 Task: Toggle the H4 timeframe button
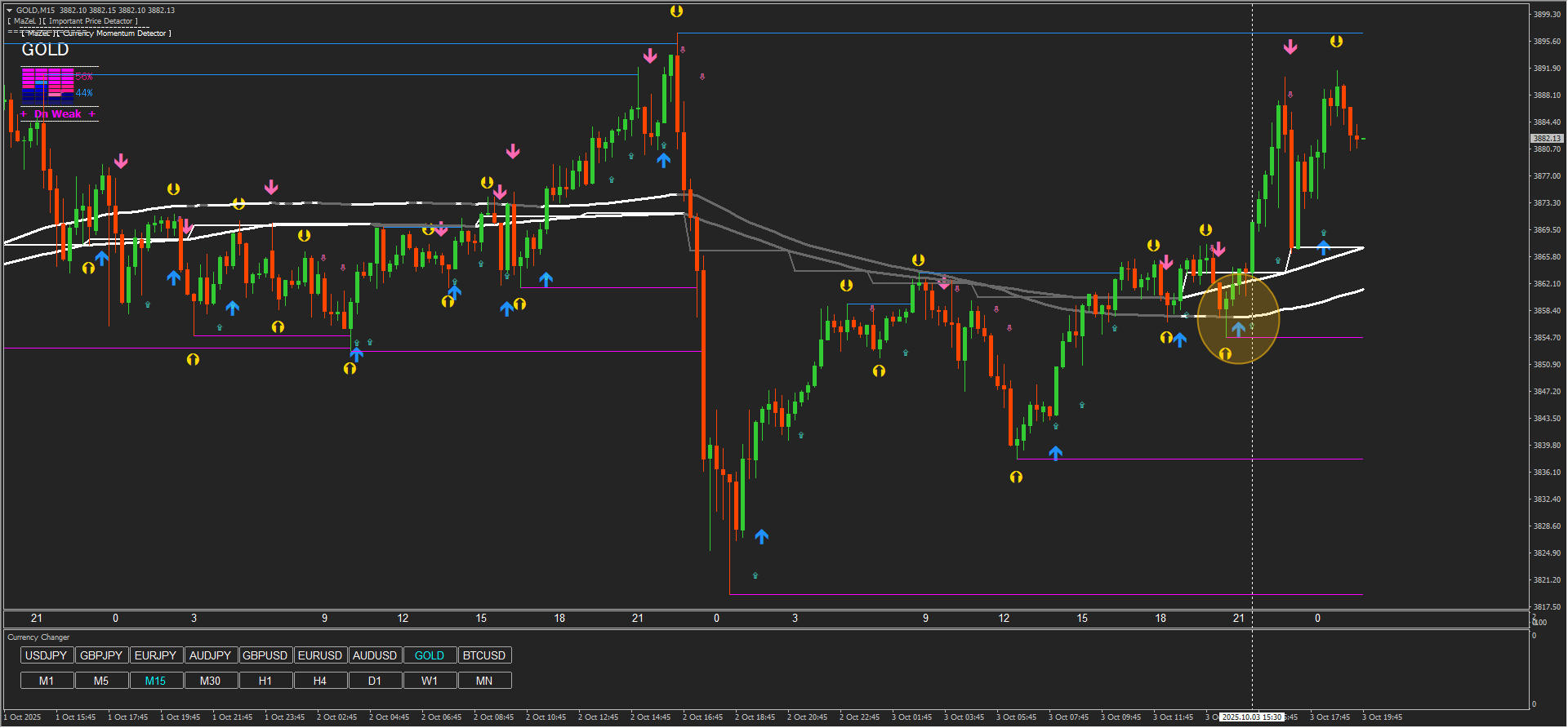[320, 681]
